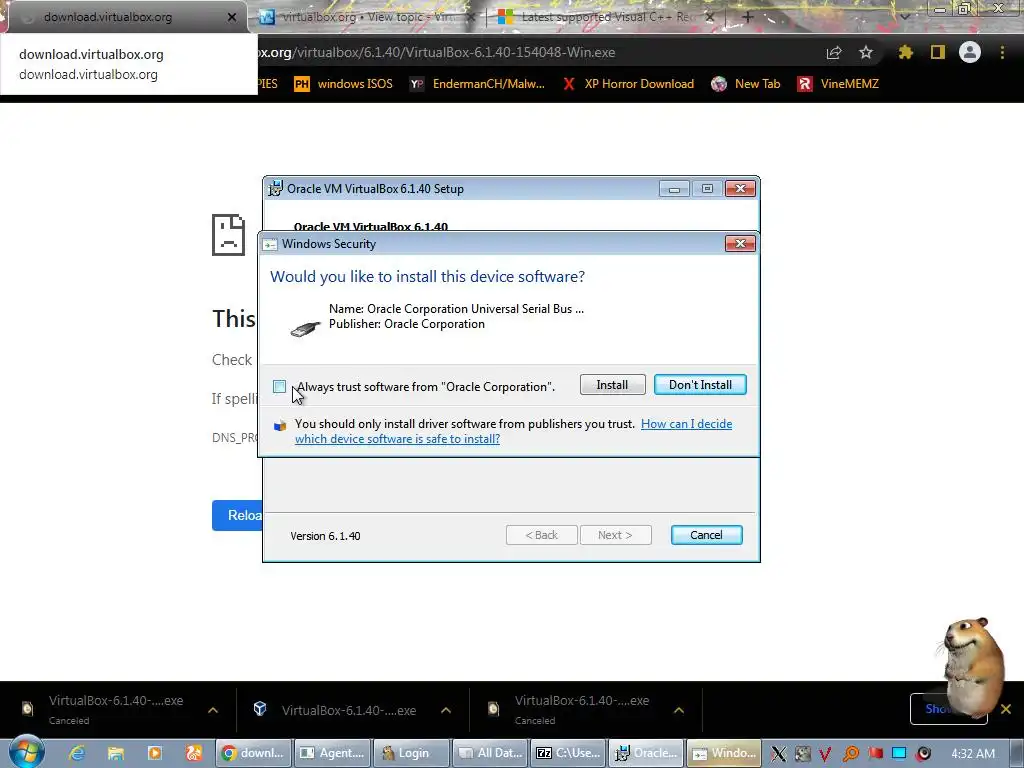The height and width of the screenshot is (768, 1024).
Task: Click the red flag Action Center tray icon
Action: (x=875, y=754)
